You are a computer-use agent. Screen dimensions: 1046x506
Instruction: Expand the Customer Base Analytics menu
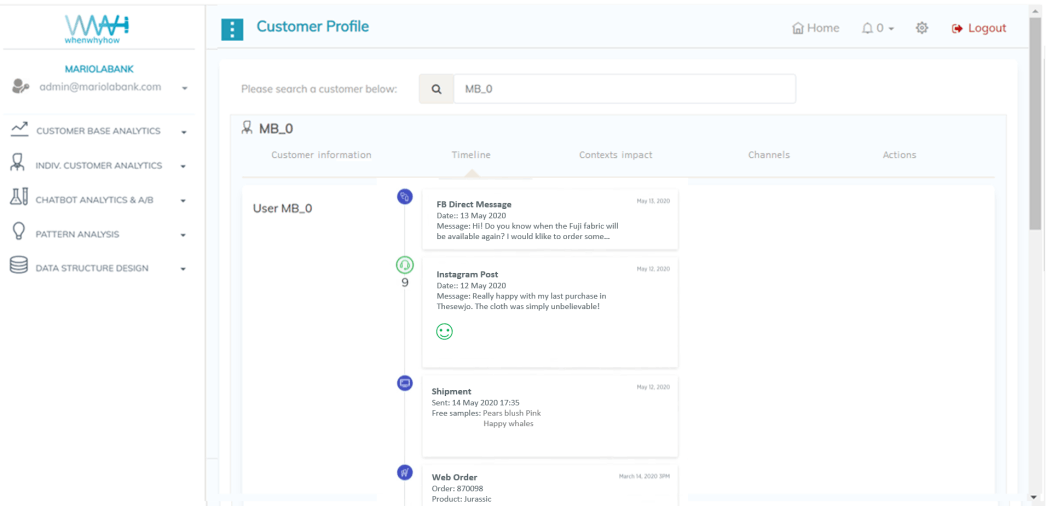[x=98, y=131]
